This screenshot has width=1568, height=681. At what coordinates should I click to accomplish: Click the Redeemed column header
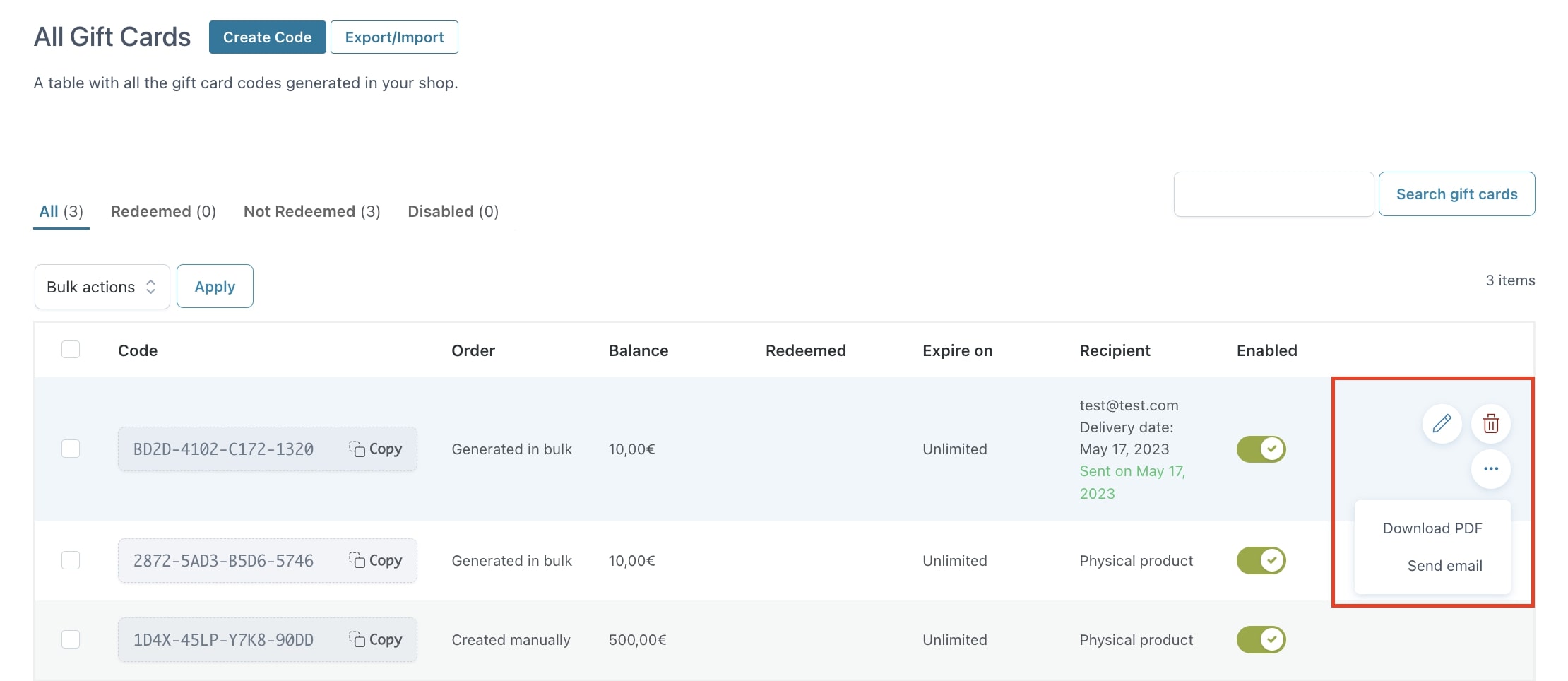(x=806, y=350)
